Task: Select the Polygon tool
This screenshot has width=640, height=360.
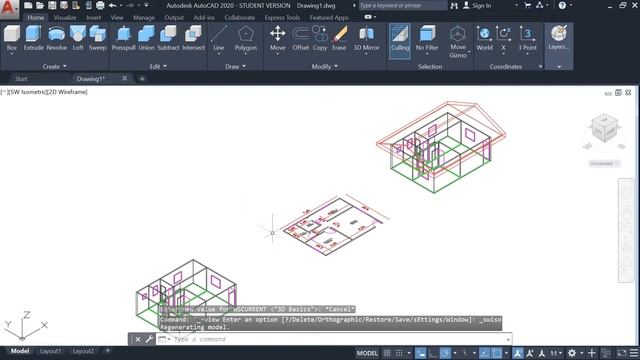Action: click(246, 39)
